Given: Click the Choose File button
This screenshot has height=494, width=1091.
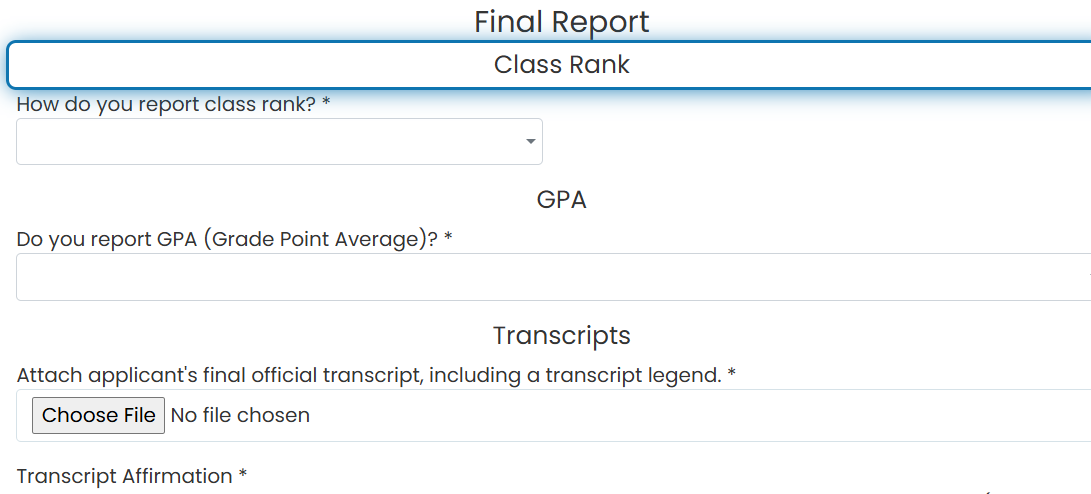Looking at the screenshot, I should [x=98, y=415].
